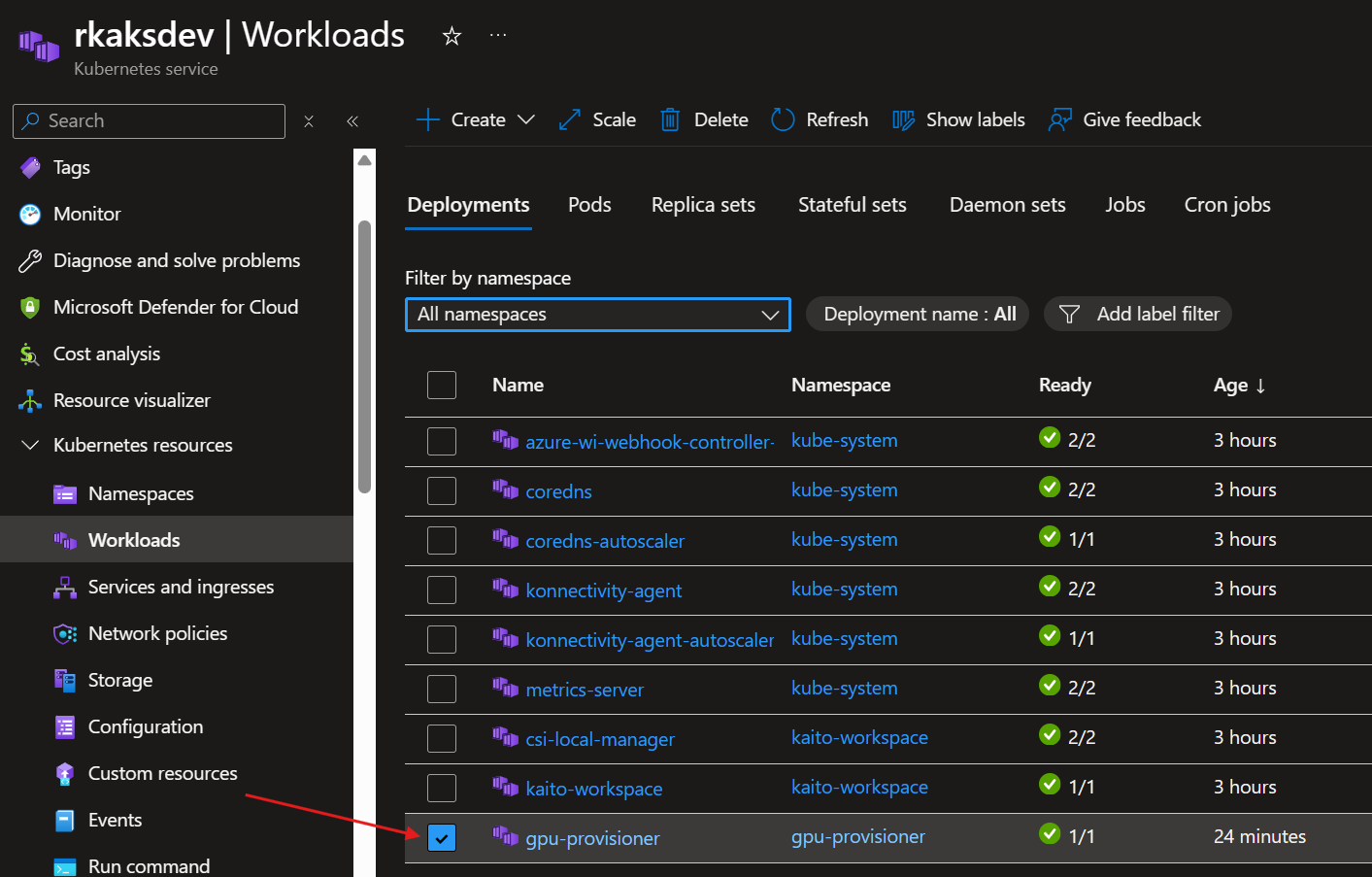Click the Delete trash icon
The image size is (1372, 877).
pos(670,119)
